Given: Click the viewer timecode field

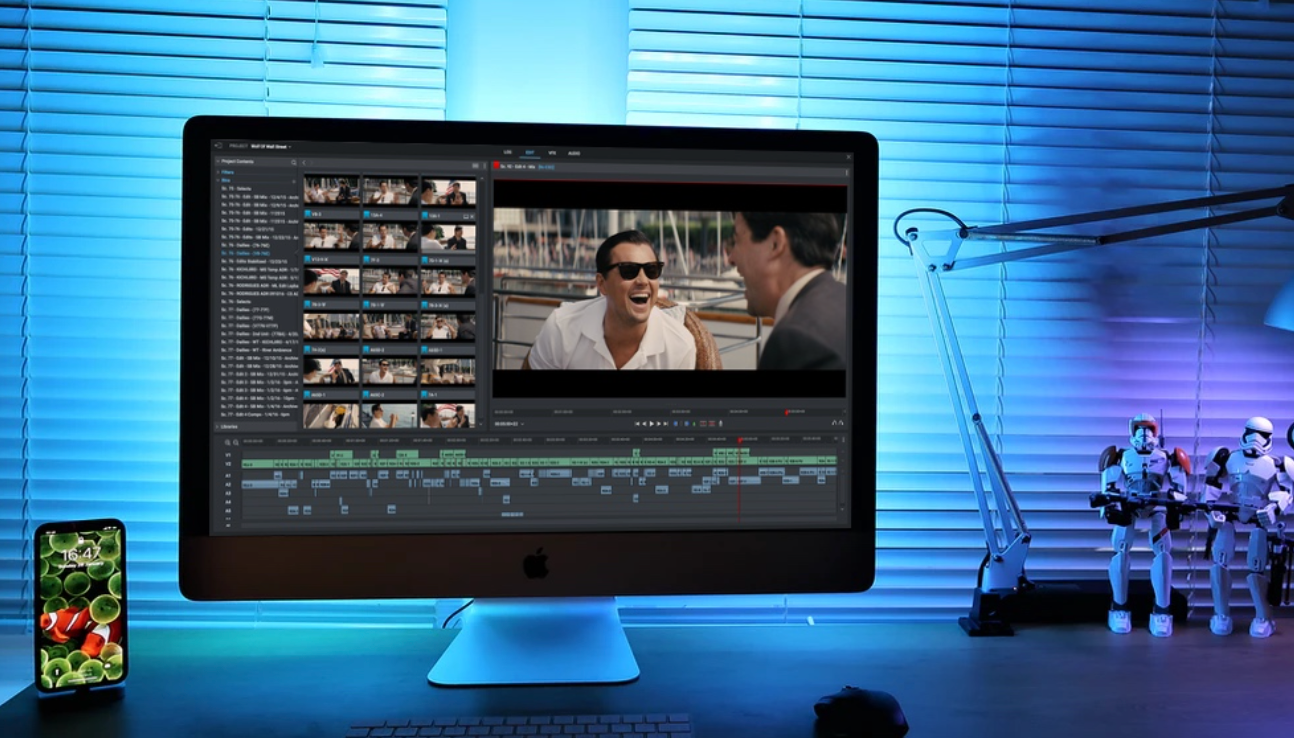Looking at the screenshot, I should 504,423.
